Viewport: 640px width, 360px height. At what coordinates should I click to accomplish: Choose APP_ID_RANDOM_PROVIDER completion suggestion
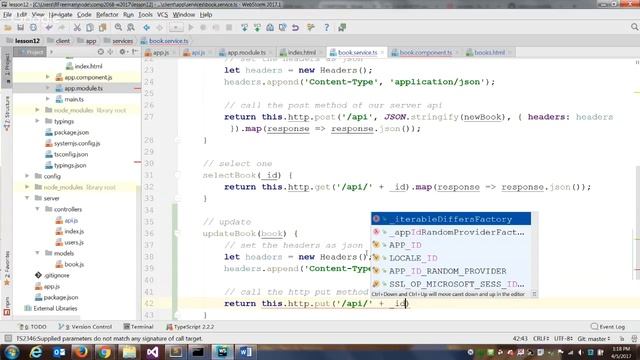tap(451, 271)
